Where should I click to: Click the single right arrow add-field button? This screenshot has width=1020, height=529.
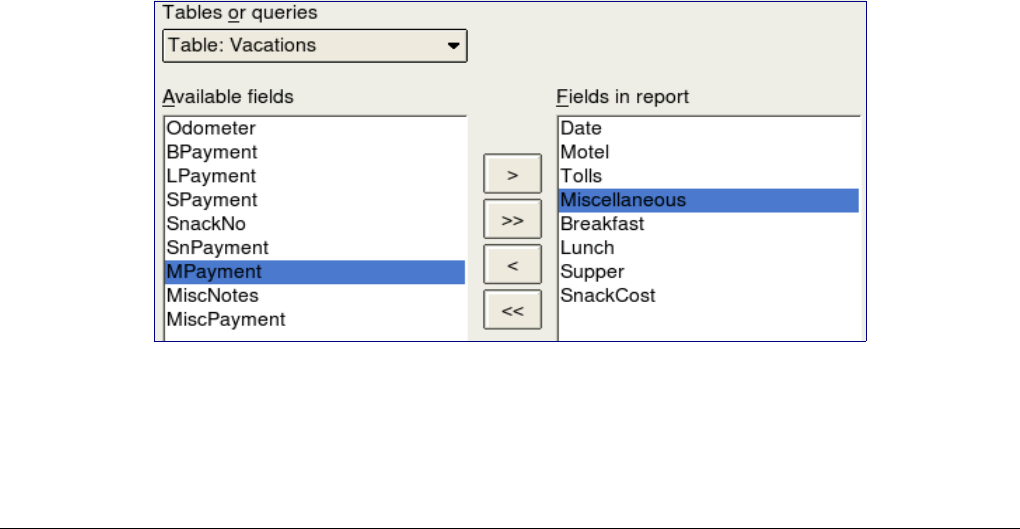coord(512,174)
